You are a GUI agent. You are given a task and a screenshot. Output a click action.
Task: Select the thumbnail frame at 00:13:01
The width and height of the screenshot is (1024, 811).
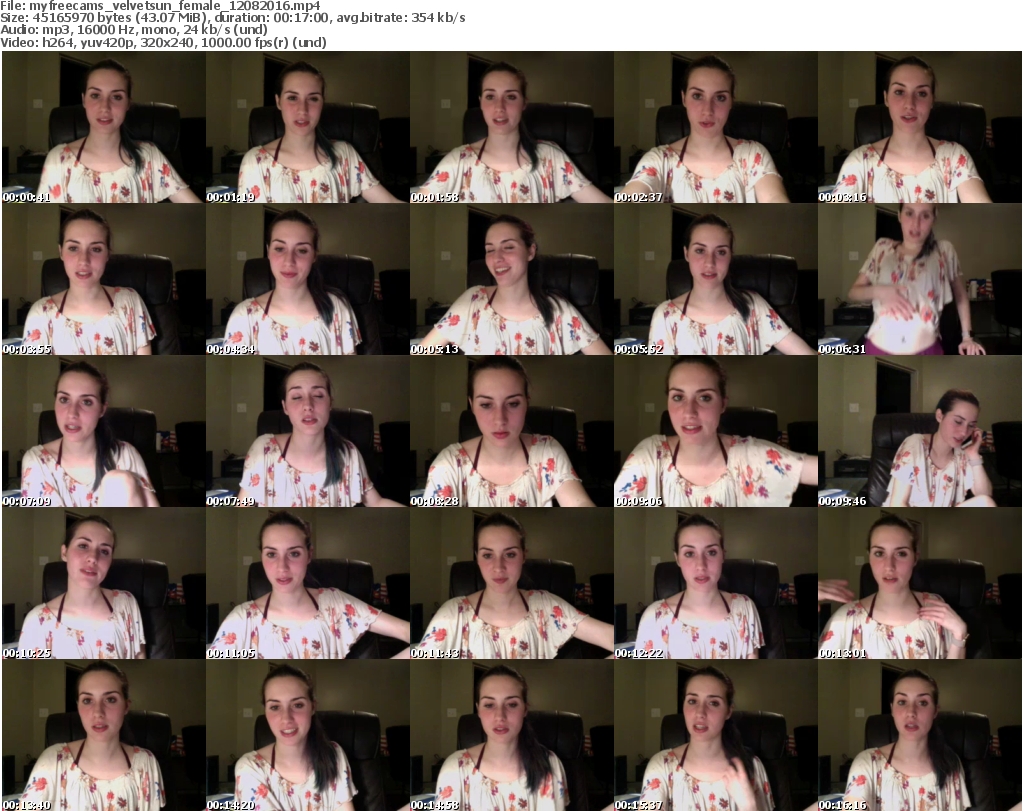click(919, 583)
